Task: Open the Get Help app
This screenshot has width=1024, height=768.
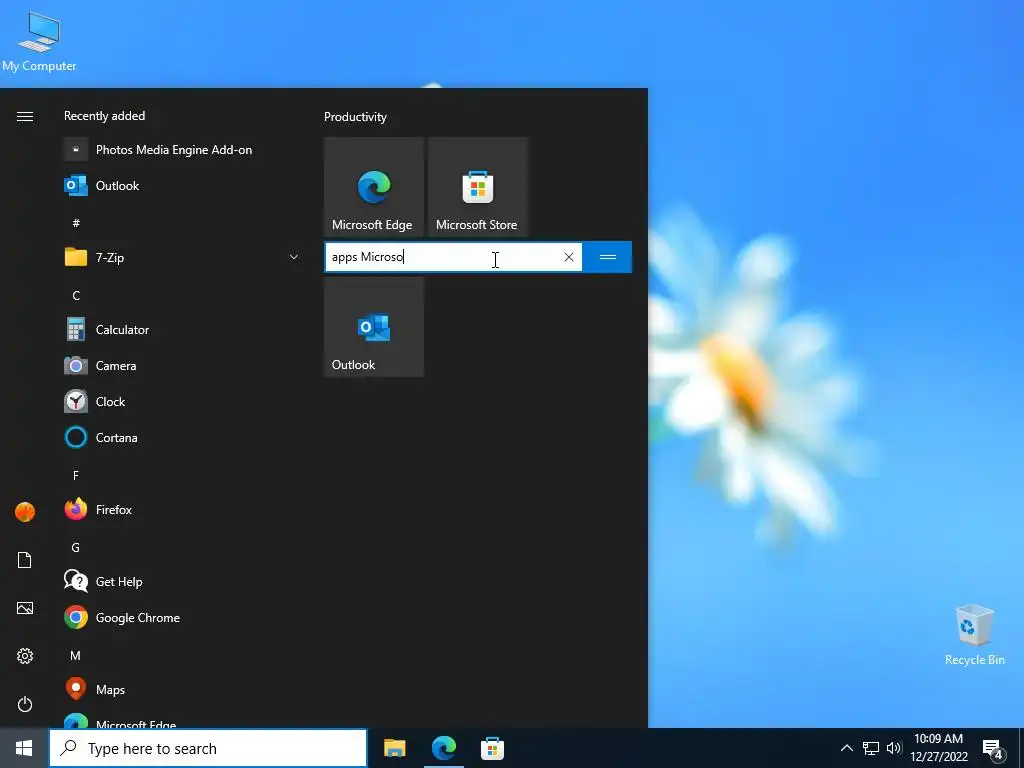Action: [x=183, y=581]
